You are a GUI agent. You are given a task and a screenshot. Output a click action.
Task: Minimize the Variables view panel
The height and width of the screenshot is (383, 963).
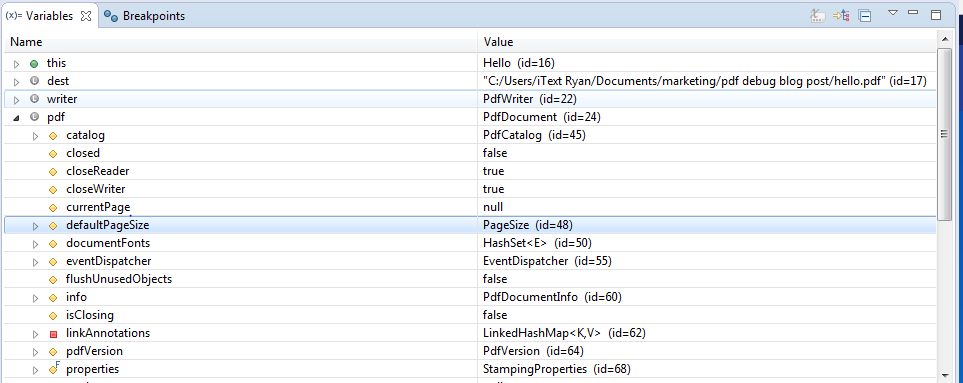pyautogui.click(x=913, y=12)
